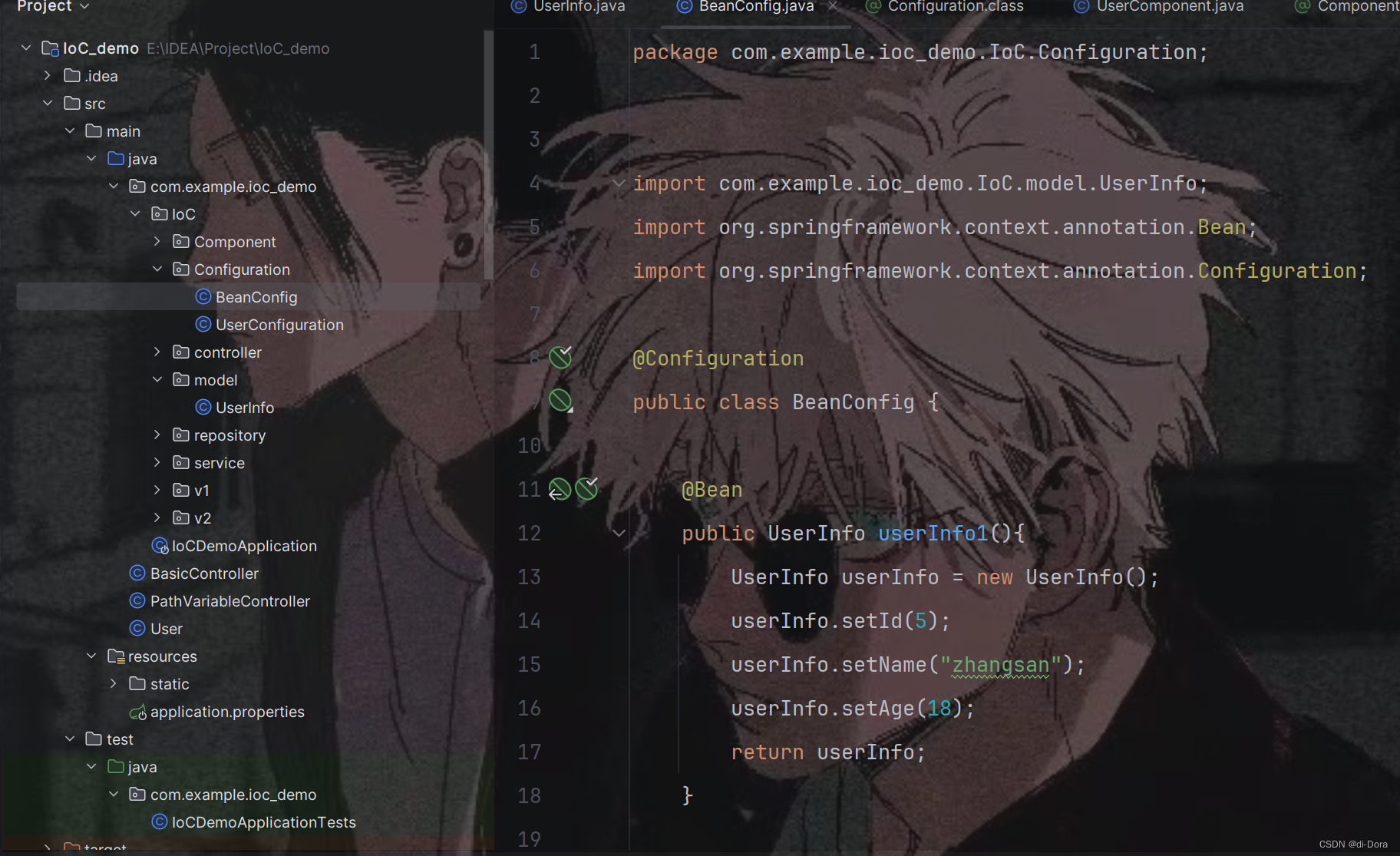Click the "zhangsan" string literal

click(x=1001, y=665)
